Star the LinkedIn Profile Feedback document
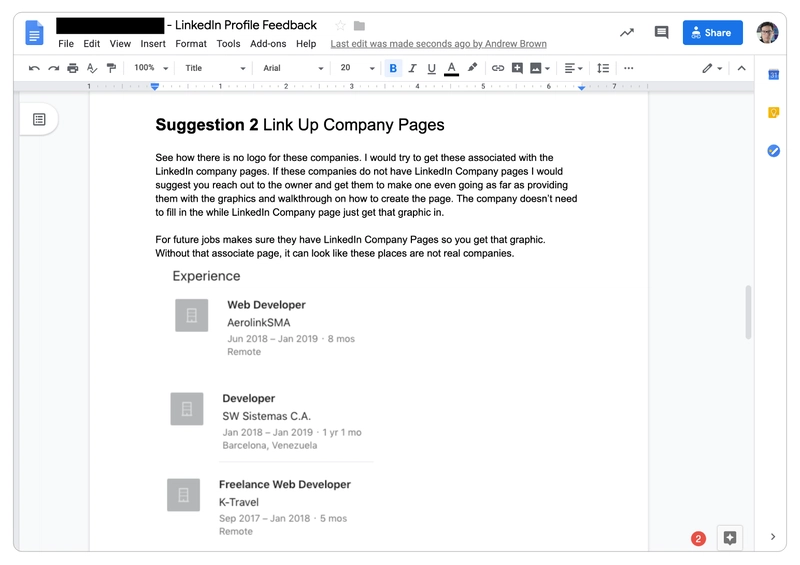The height and width of the screenshot is (565, 800). [x=340, y=25]
